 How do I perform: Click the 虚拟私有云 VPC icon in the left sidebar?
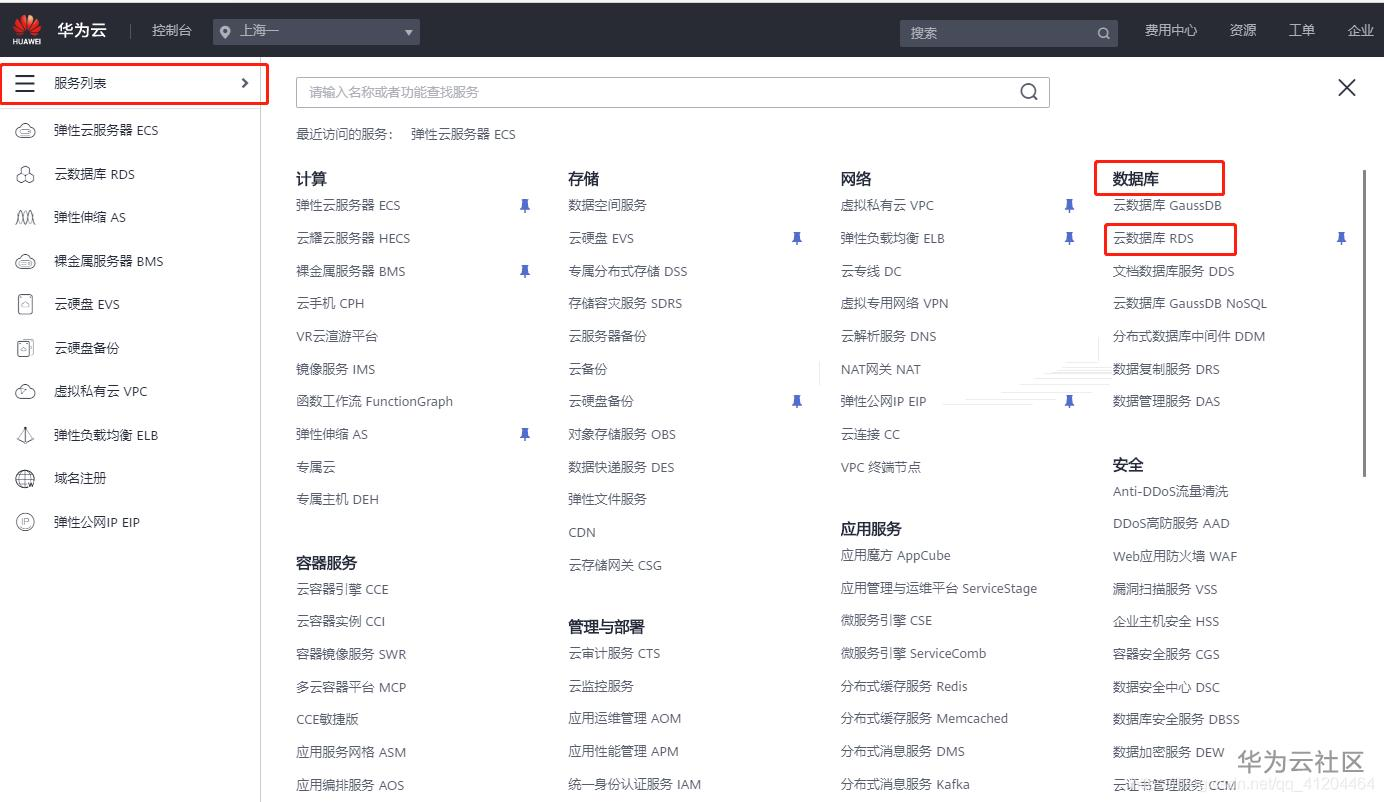point(26,392)
